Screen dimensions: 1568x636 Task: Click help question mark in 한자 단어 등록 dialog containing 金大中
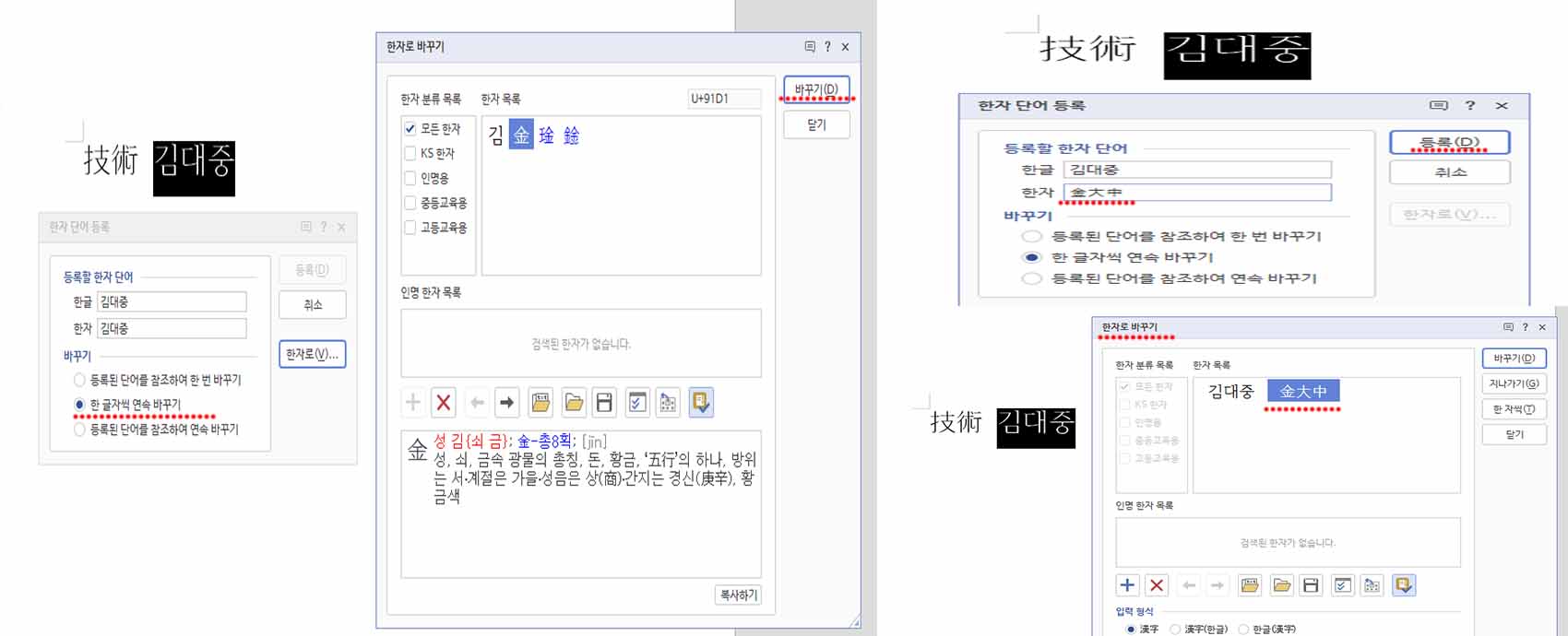pyautogui.click(x=1470, y=105)
